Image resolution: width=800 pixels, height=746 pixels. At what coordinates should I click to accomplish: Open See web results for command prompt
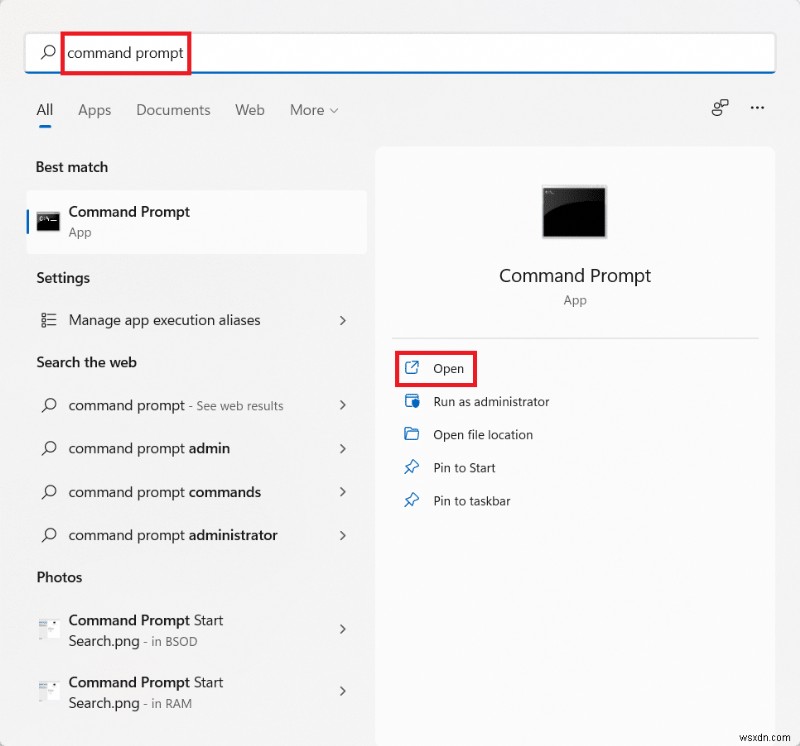pos(176,405)
